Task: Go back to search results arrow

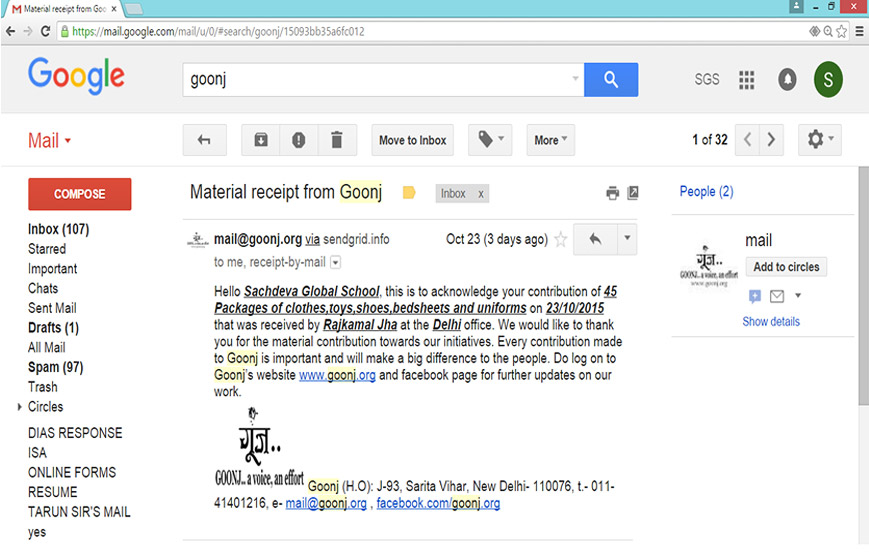Action: pyautogui.click(x=205, y=140)
